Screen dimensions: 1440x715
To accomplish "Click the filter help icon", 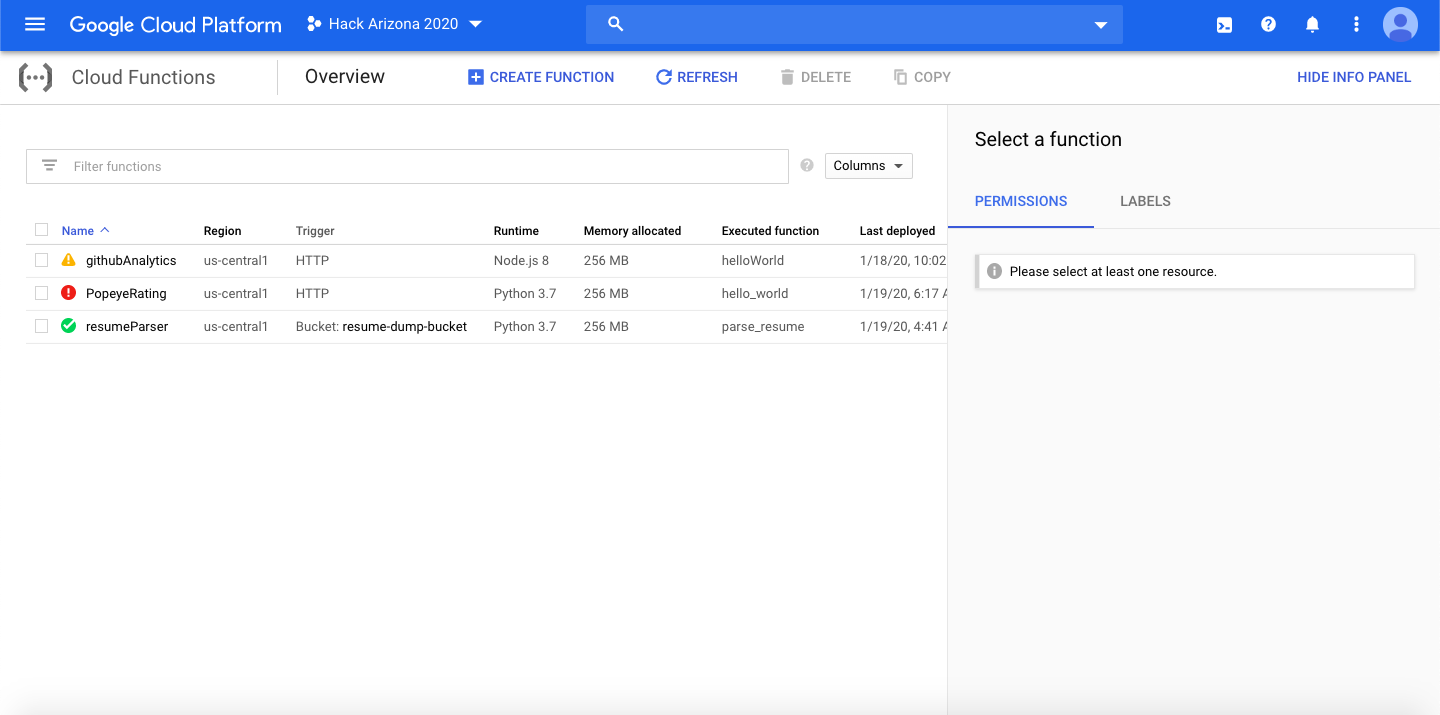I will 807,166.
